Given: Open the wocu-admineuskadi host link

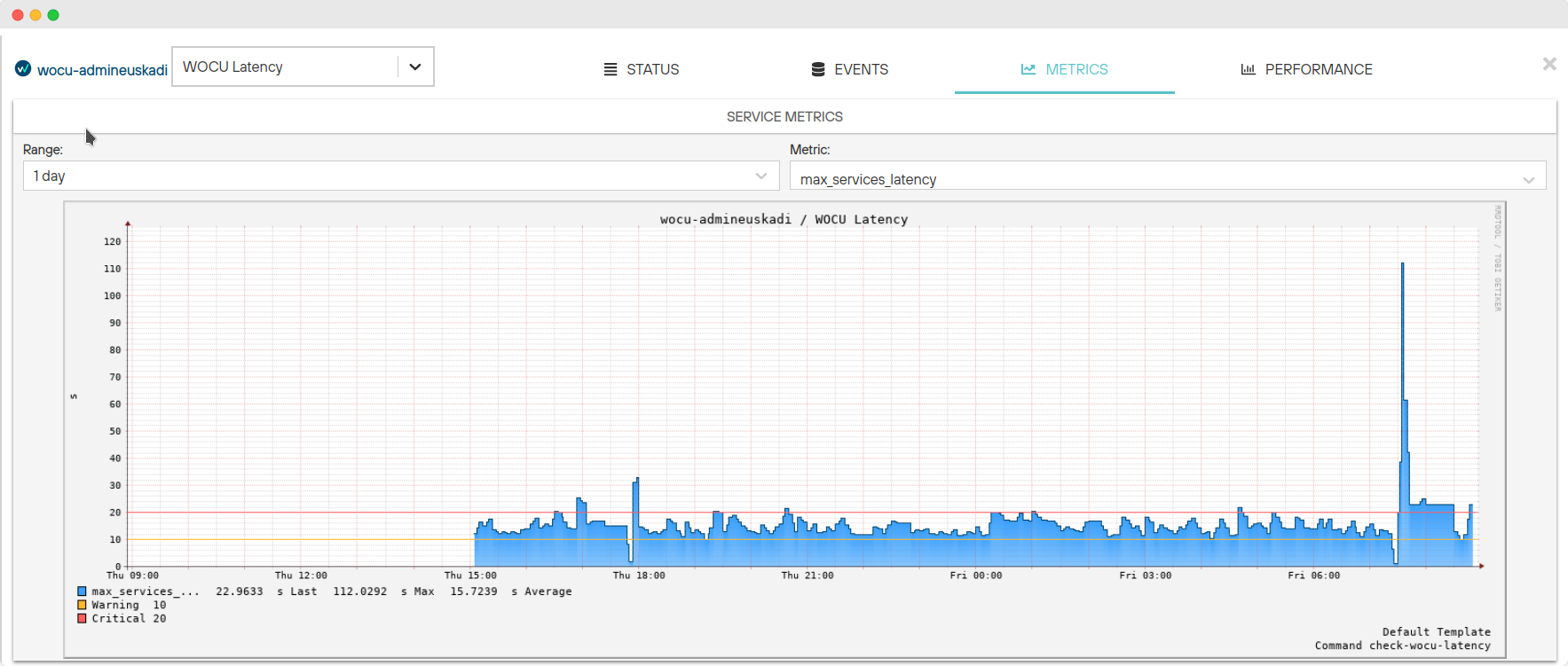Looking at the screenshot, I should tap(102, 70).
